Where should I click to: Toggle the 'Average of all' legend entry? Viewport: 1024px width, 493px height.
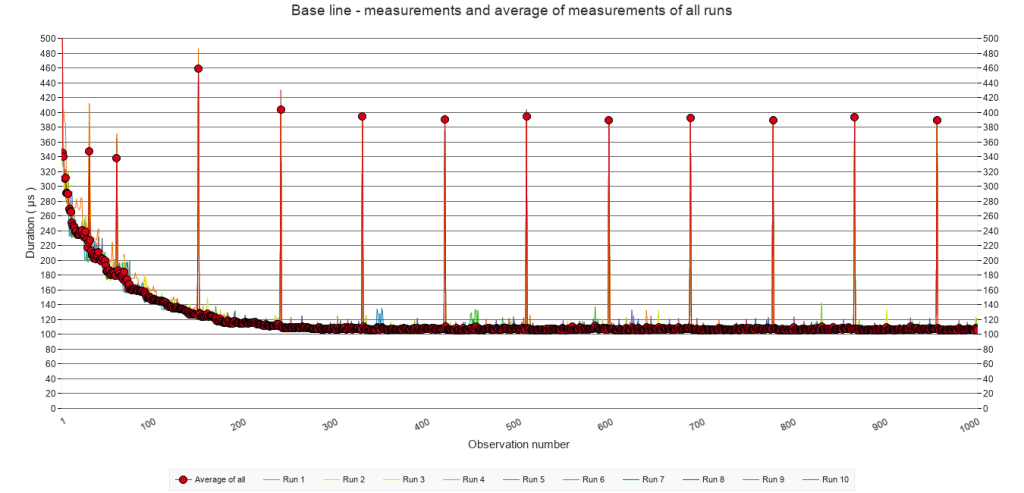click(218, 480)
